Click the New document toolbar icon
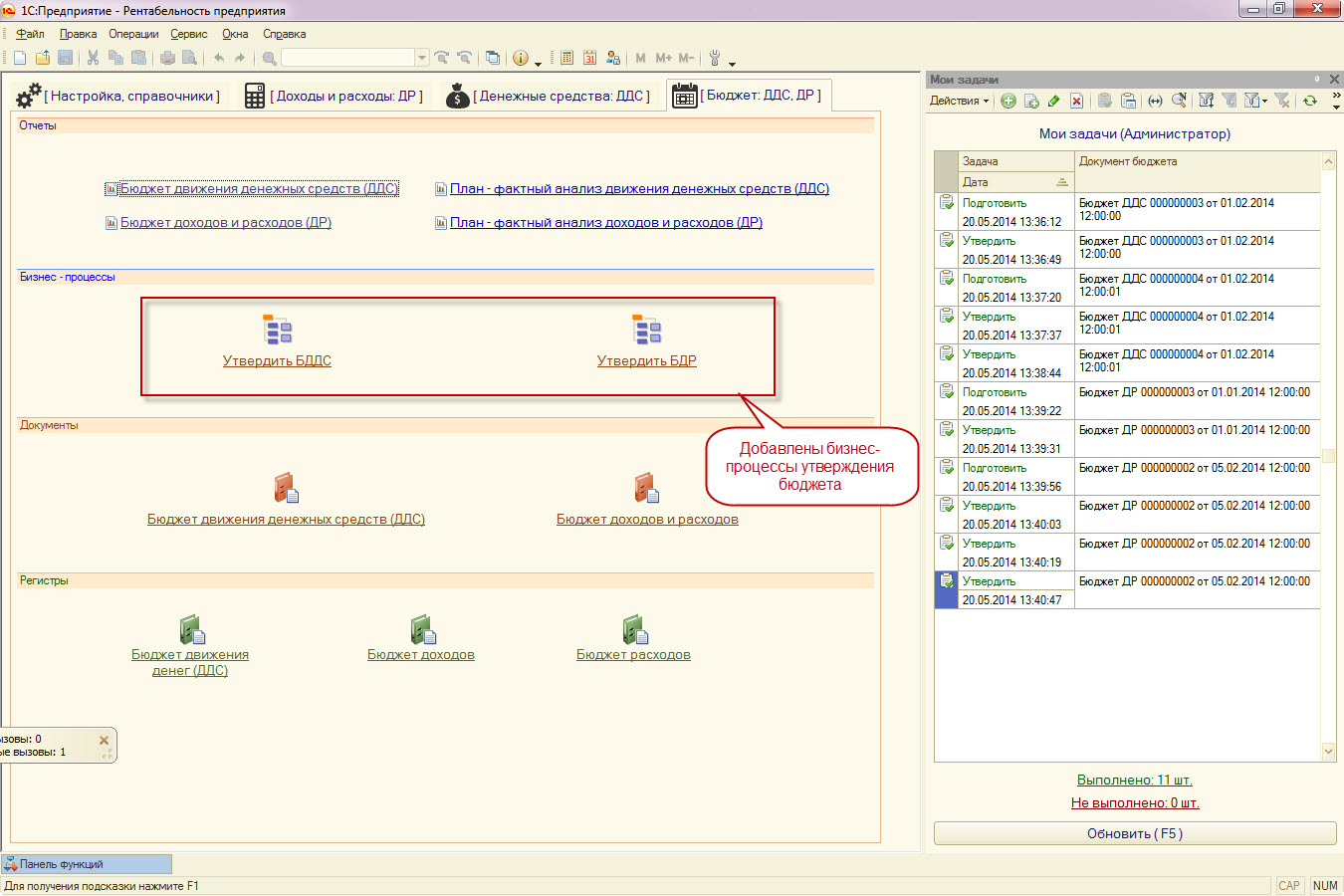 tap(19, 58)
